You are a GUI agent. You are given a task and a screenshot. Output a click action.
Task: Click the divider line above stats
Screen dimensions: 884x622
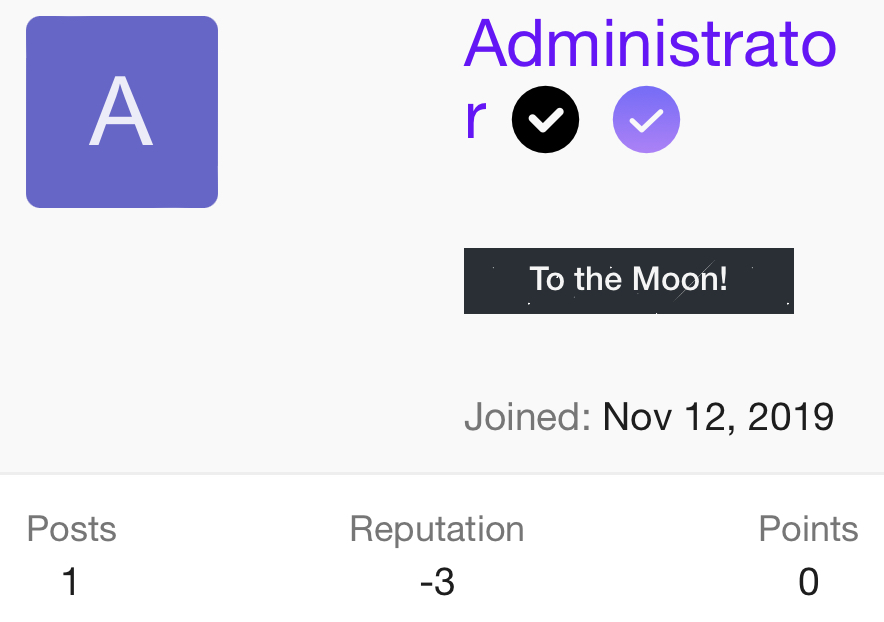point(442,473)
